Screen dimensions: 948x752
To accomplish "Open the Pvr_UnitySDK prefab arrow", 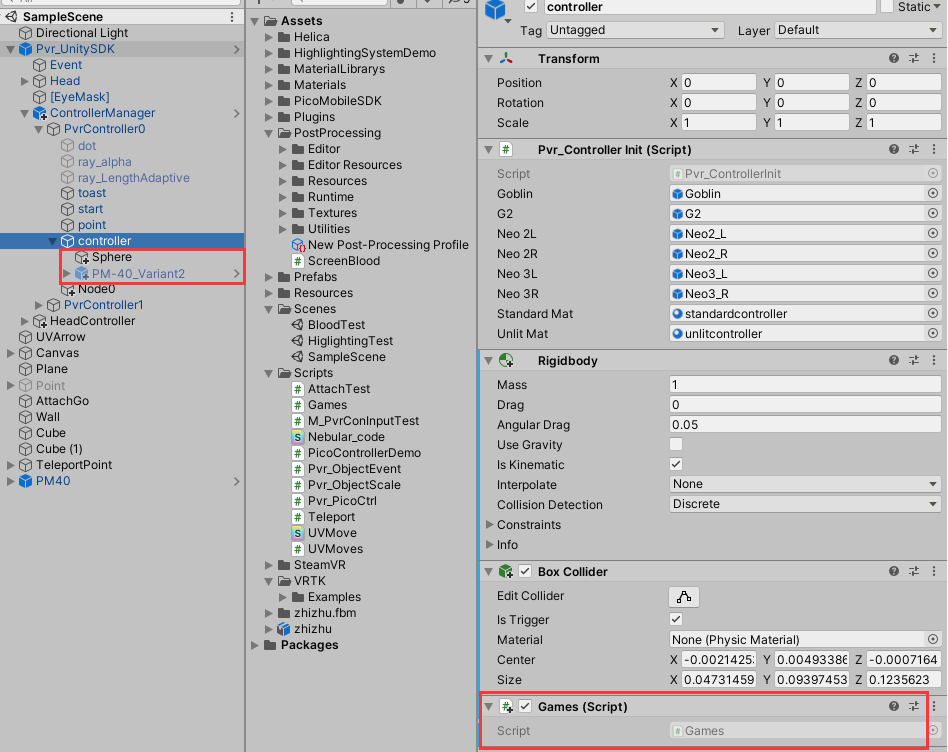I will coord(236,49).
